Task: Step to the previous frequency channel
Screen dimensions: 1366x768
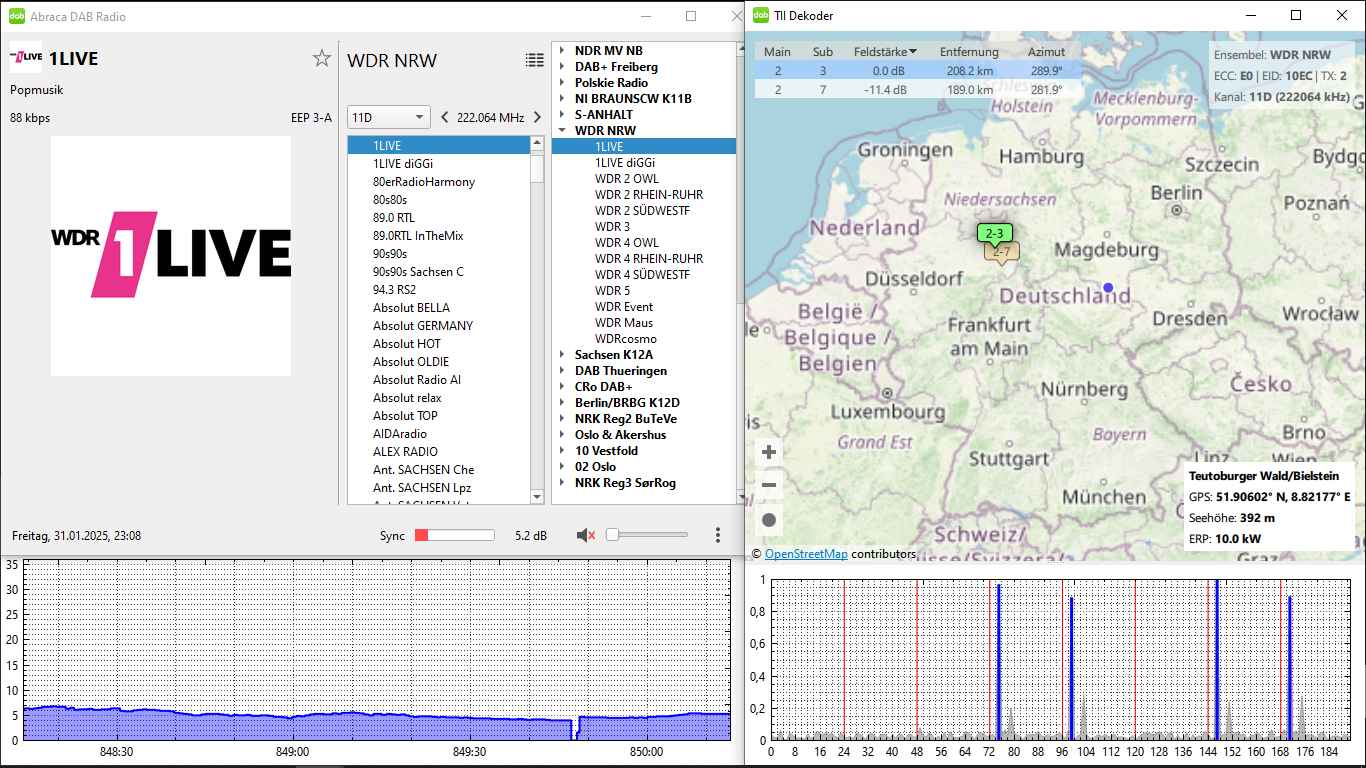Action: [x=445, y=118]
